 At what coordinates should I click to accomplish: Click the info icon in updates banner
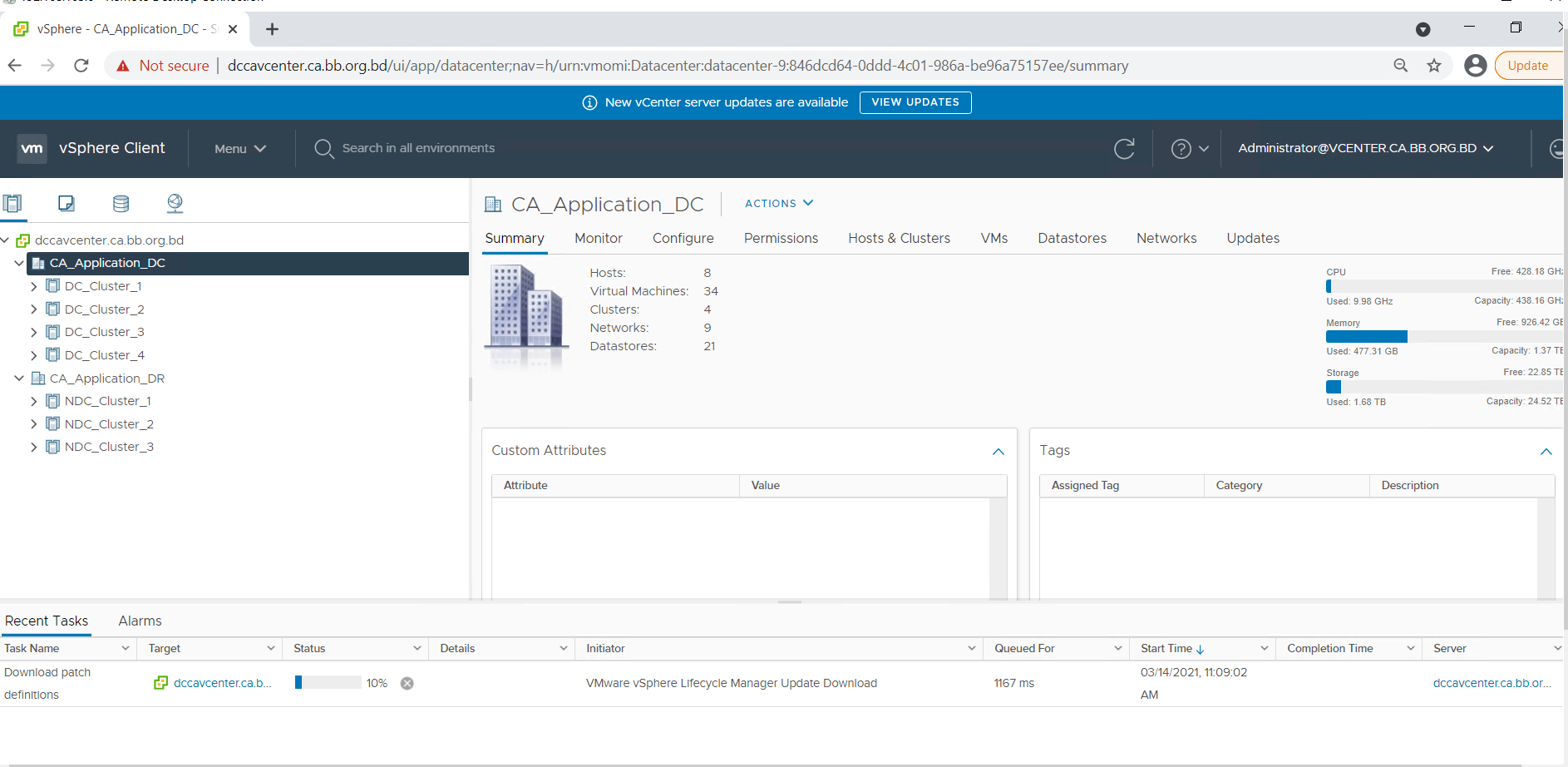[589, 102]
